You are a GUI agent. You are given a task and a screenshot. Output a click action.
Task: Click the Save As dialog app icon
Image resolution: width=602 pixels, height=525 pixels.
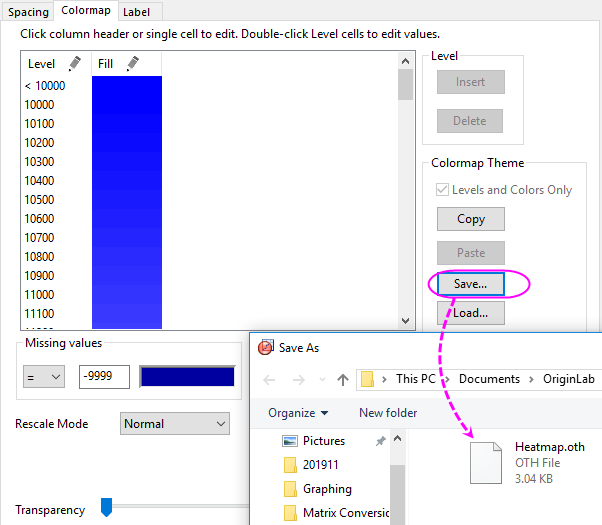tap(265, 348)
